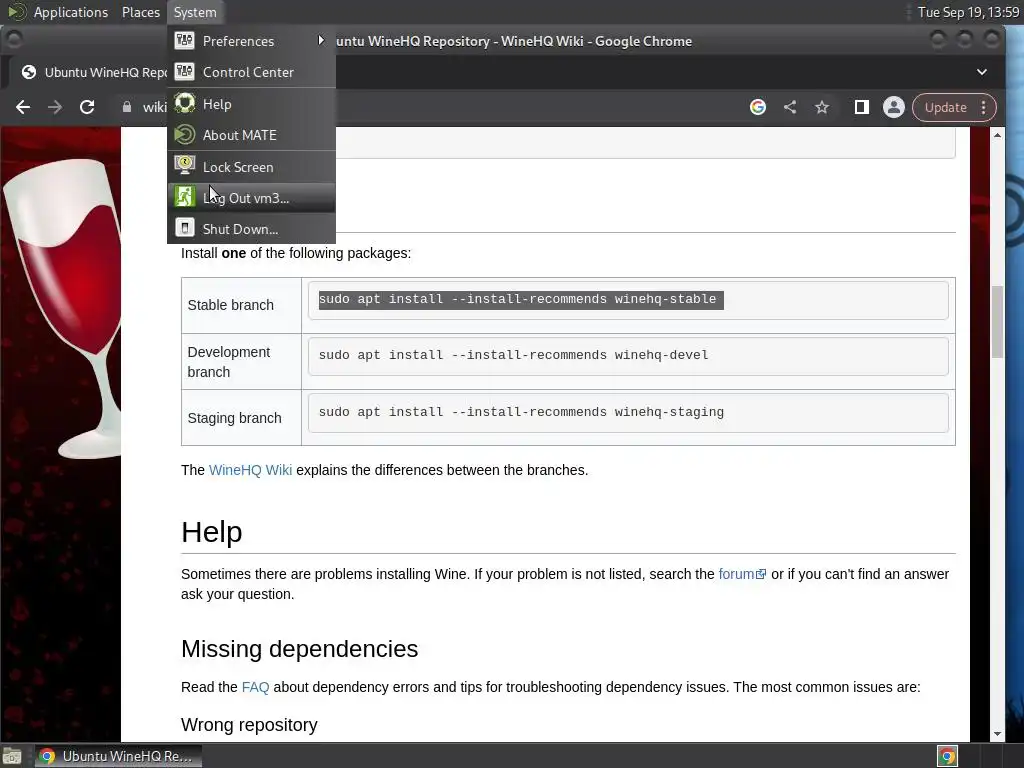Choose Log Out vm3 entry
The image size is (1024, 768).
pyautogui.click(x=251, y=198)
